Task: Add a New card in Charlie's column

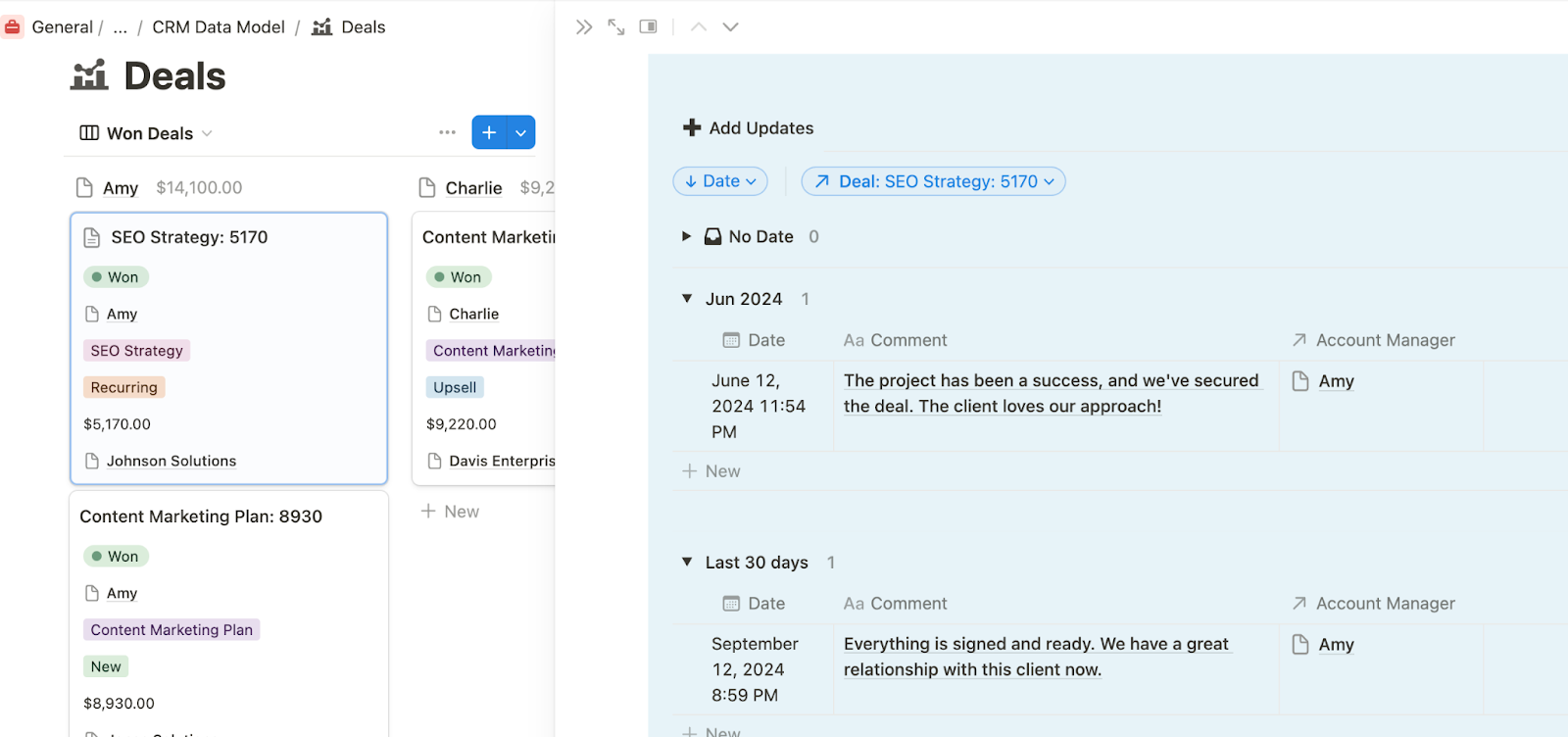Action: click(451, 512)
